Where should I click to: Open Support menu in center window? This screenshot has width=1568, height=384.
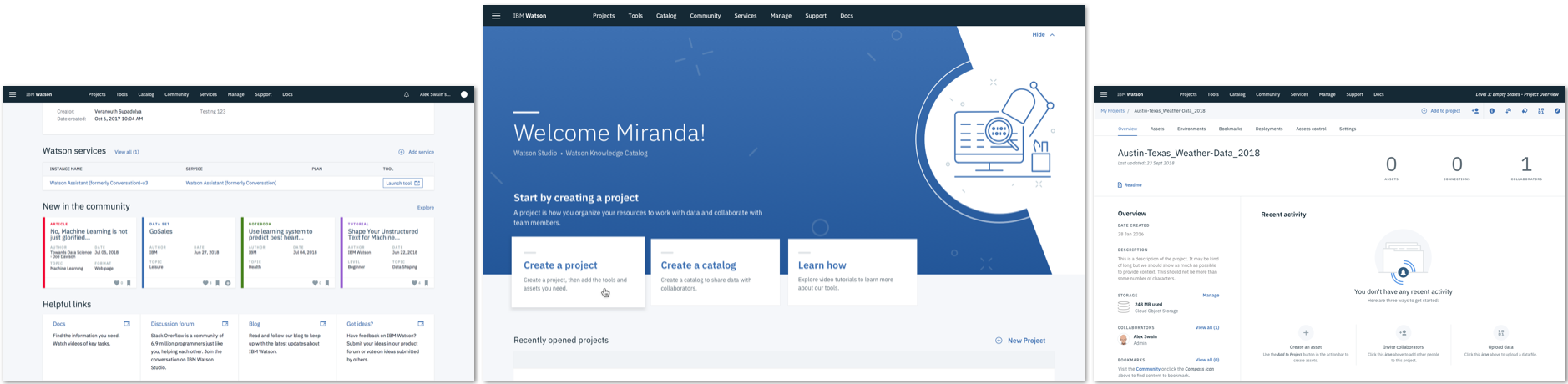pyautogui.click(x=816, y=16)
